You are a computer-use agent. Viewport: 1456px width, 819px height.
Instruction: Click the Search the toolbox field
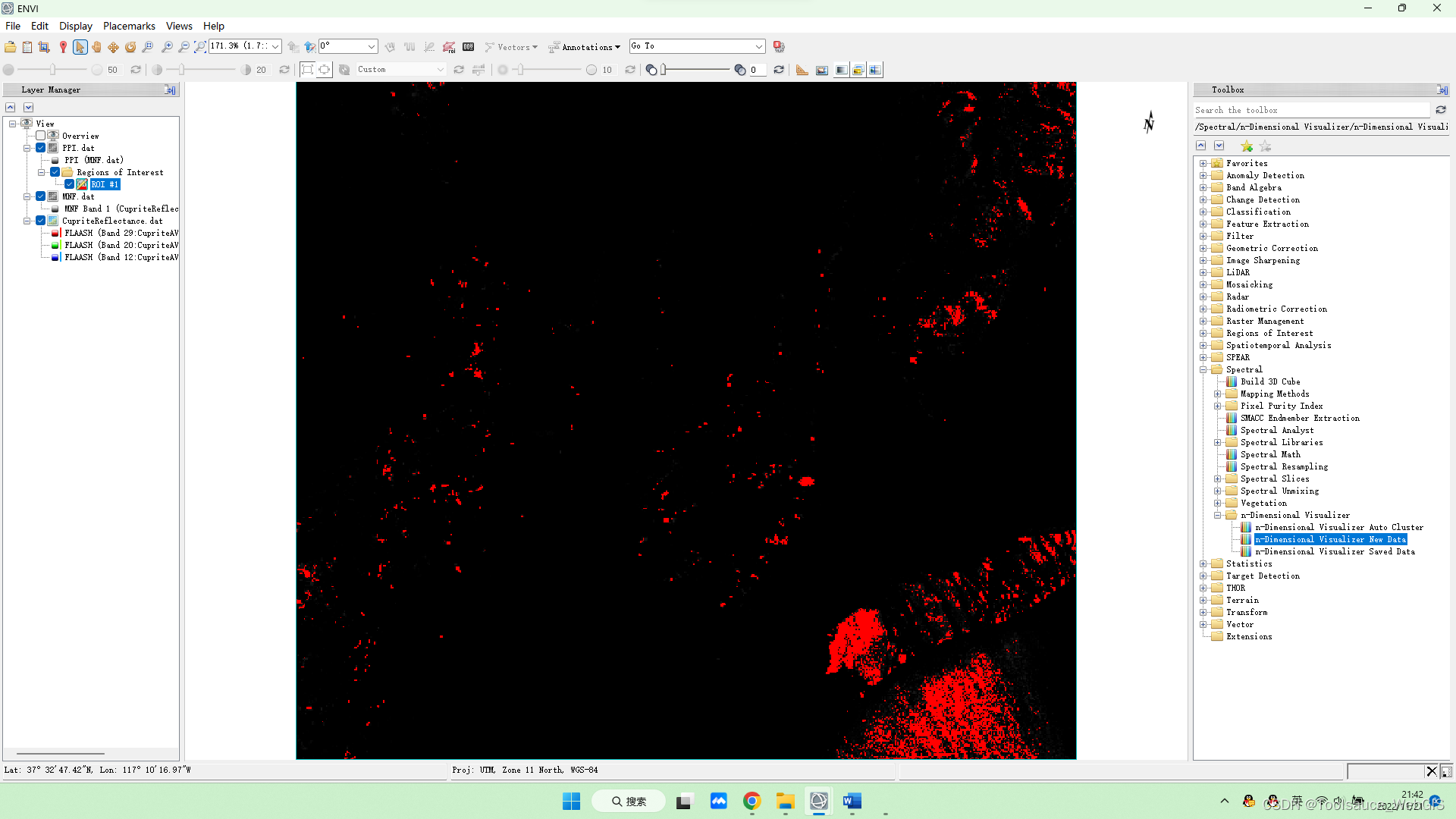[1311, 110]
